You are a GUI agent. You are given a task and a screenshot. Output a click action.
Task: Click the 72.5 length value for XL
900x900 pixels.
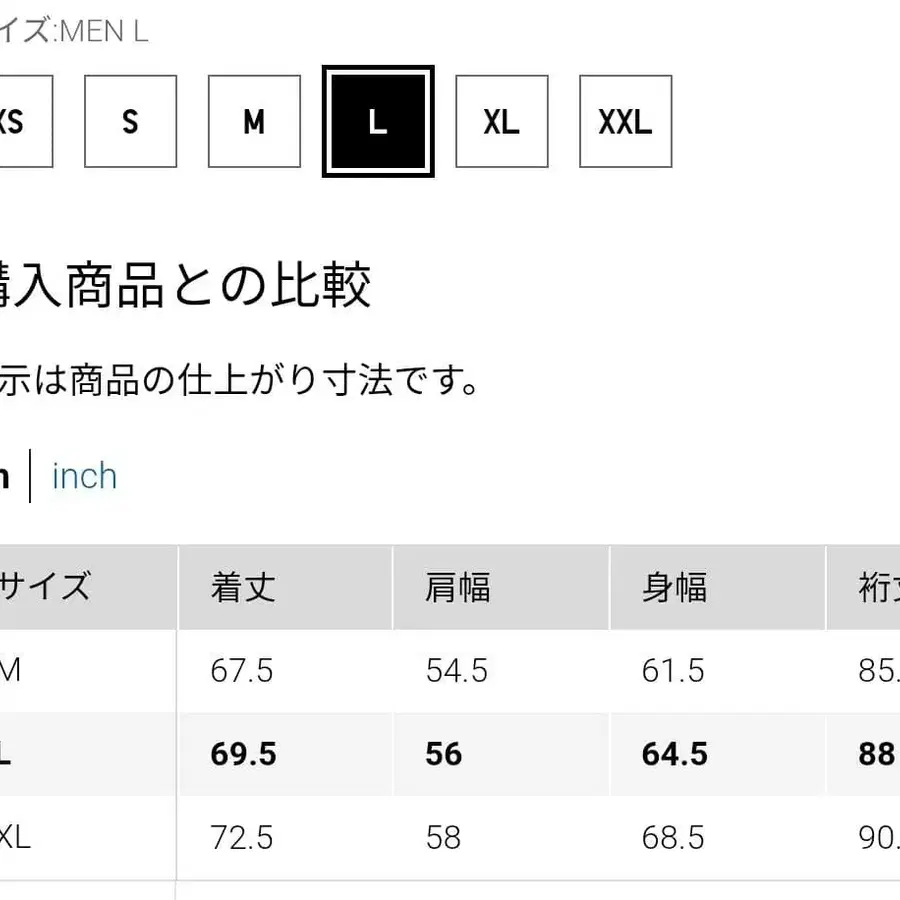[x=242, y=836]
